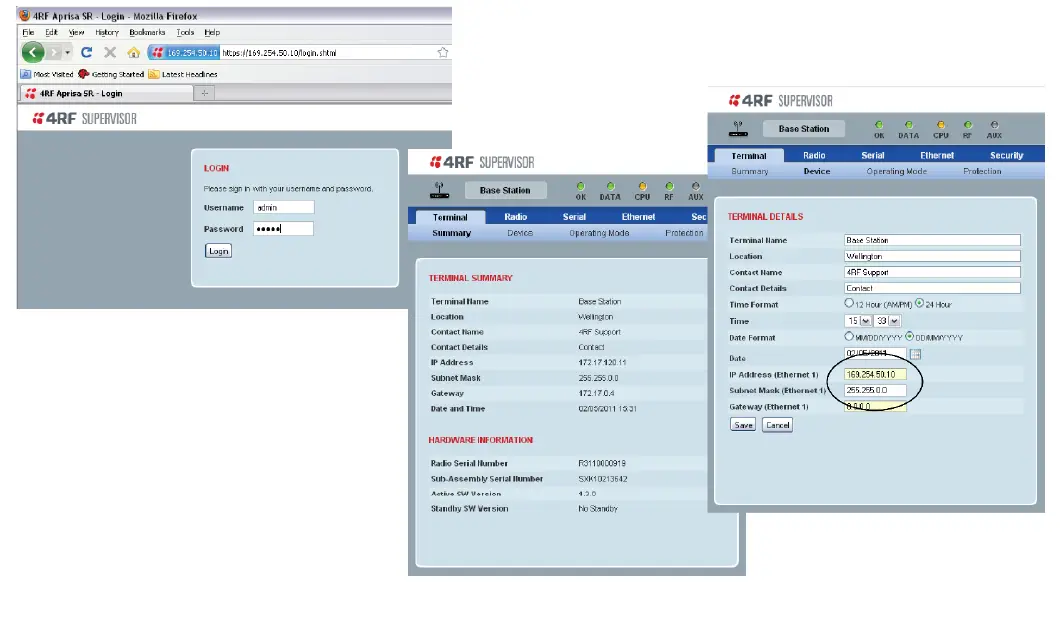Click the stop loading X icon
The width and height of the screenshot is (1062, 624).
point(110,52)
